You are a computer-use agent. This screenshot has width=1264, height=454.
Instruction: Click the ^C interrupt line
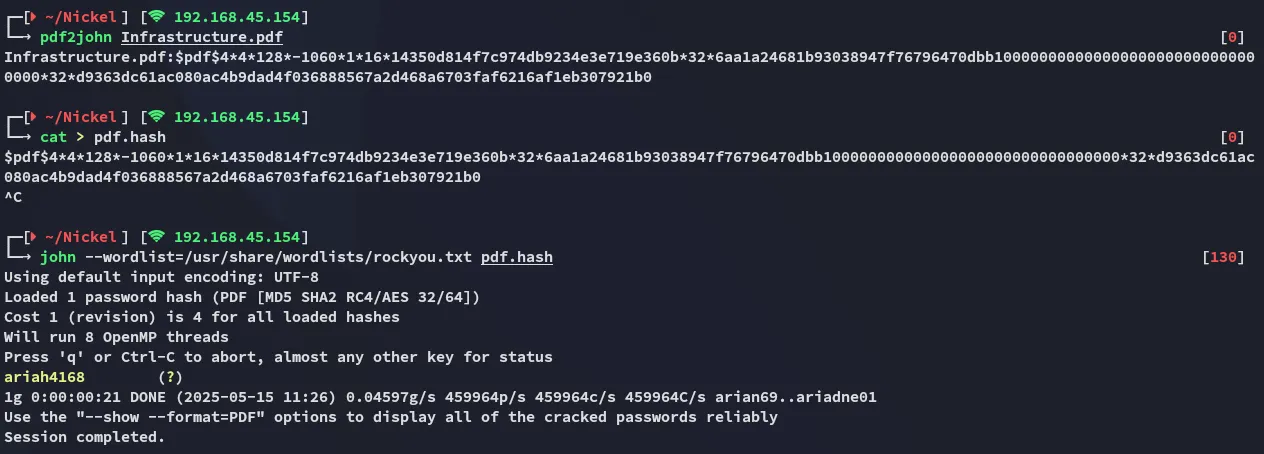click(13, 197)
